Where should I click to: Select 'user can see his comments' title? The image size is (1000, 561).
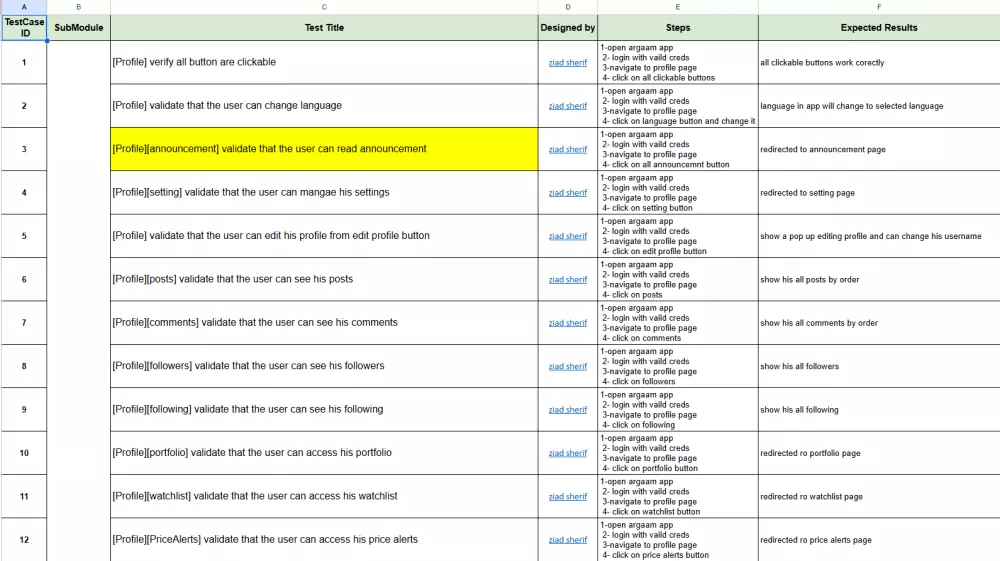[324, 323]
